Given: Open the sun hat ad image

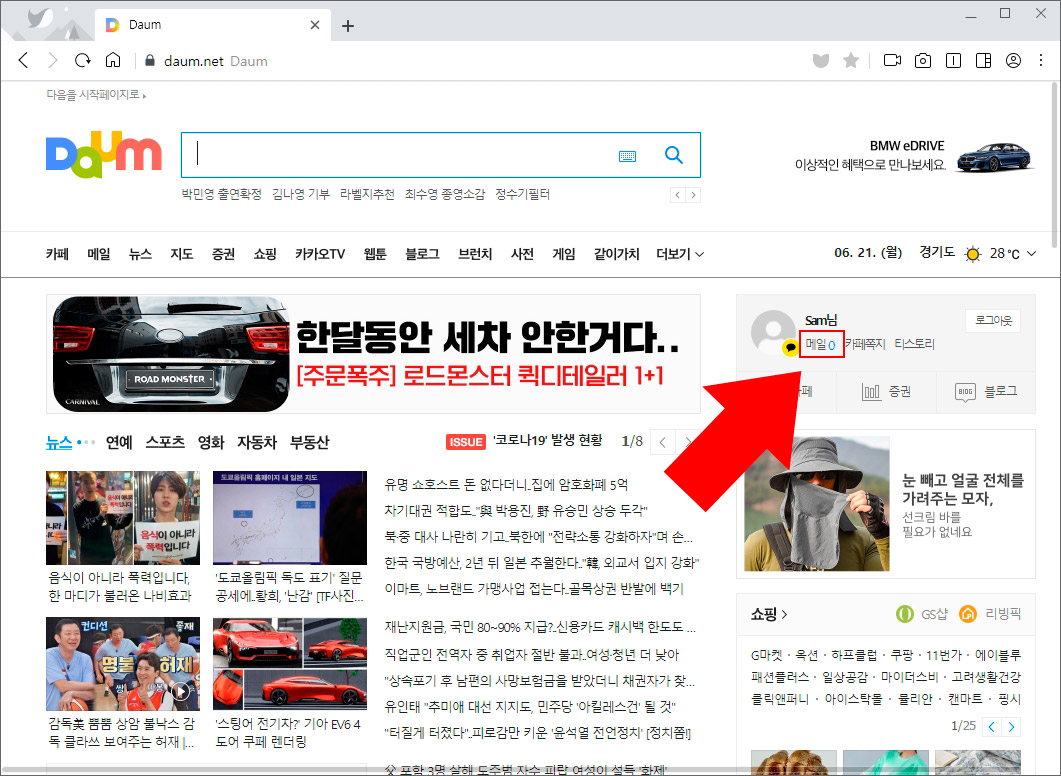Looking at the screenshot, I should 817,504.
